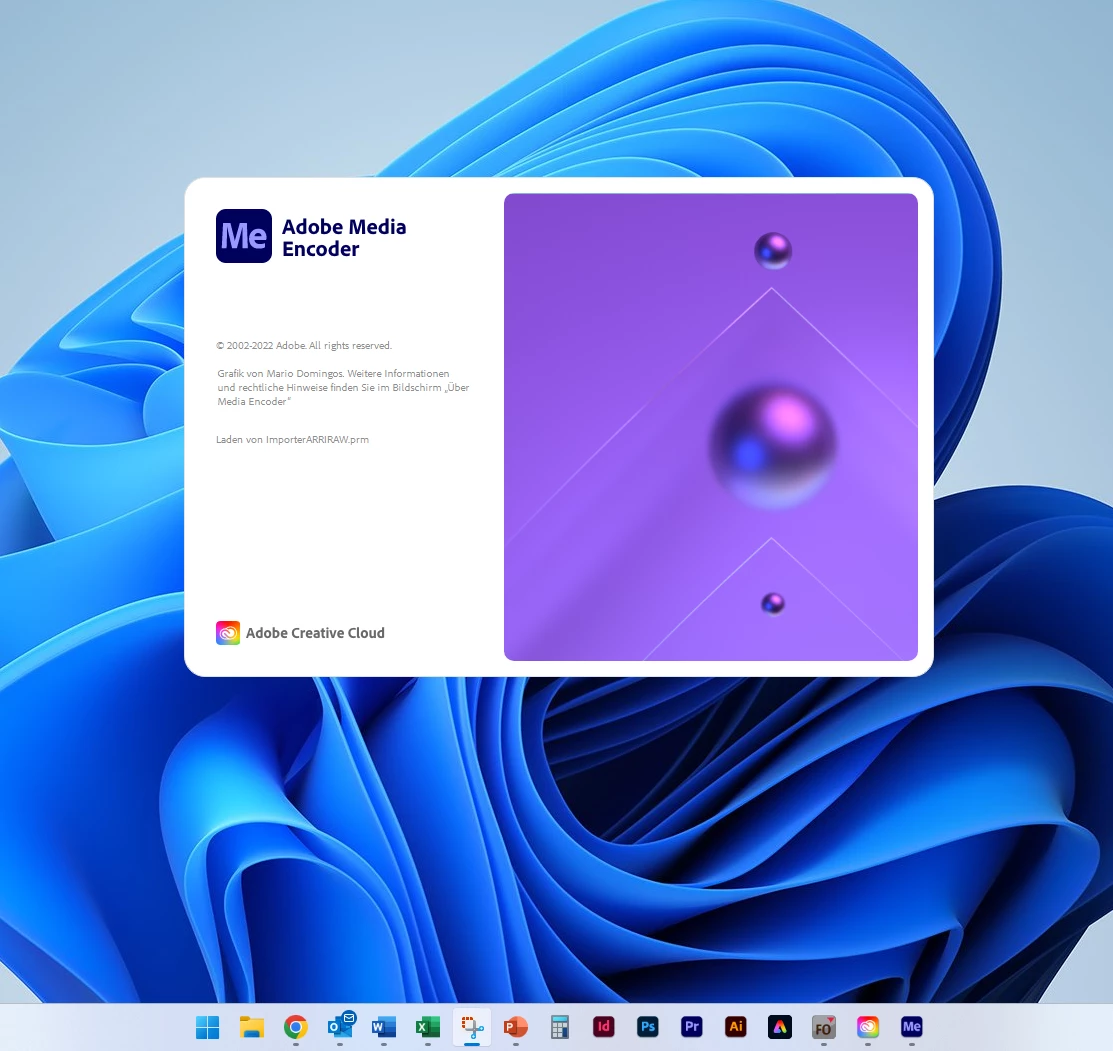Open the black Adobe app icon in the taskbar

pos(780,1026)
